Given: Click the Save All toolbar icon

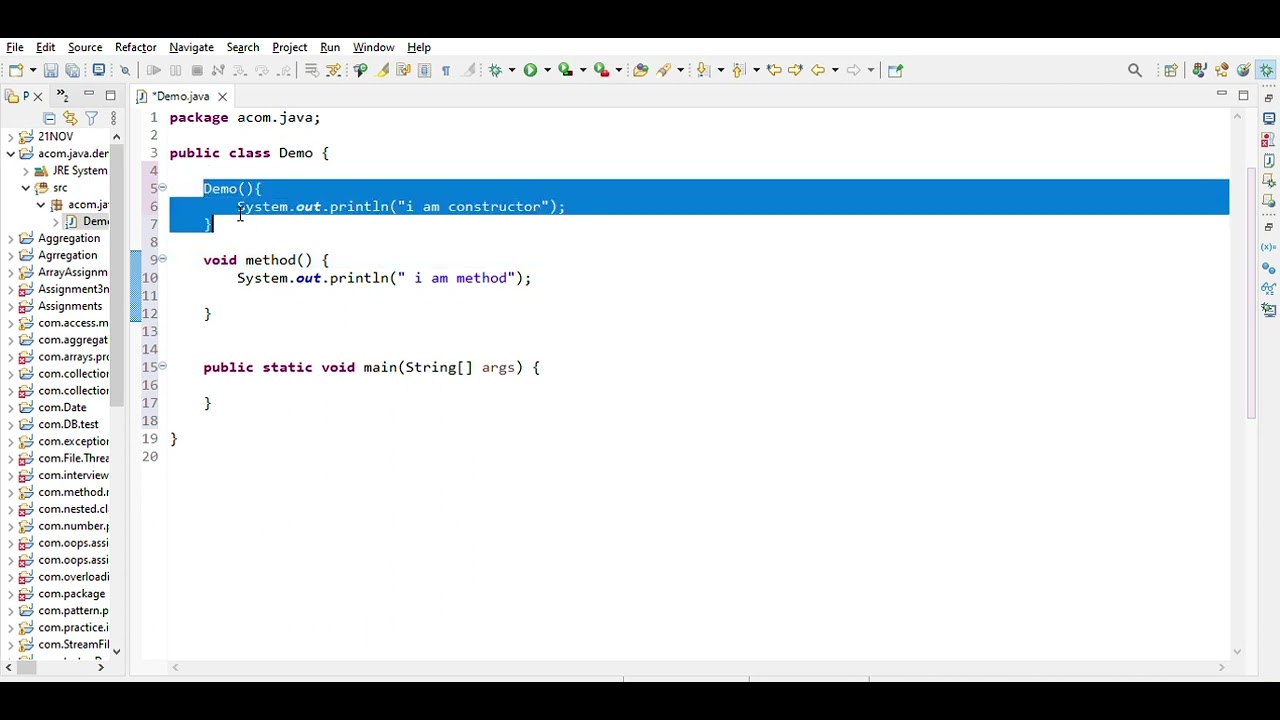Looking at the screenshot, I should [72, 70].
